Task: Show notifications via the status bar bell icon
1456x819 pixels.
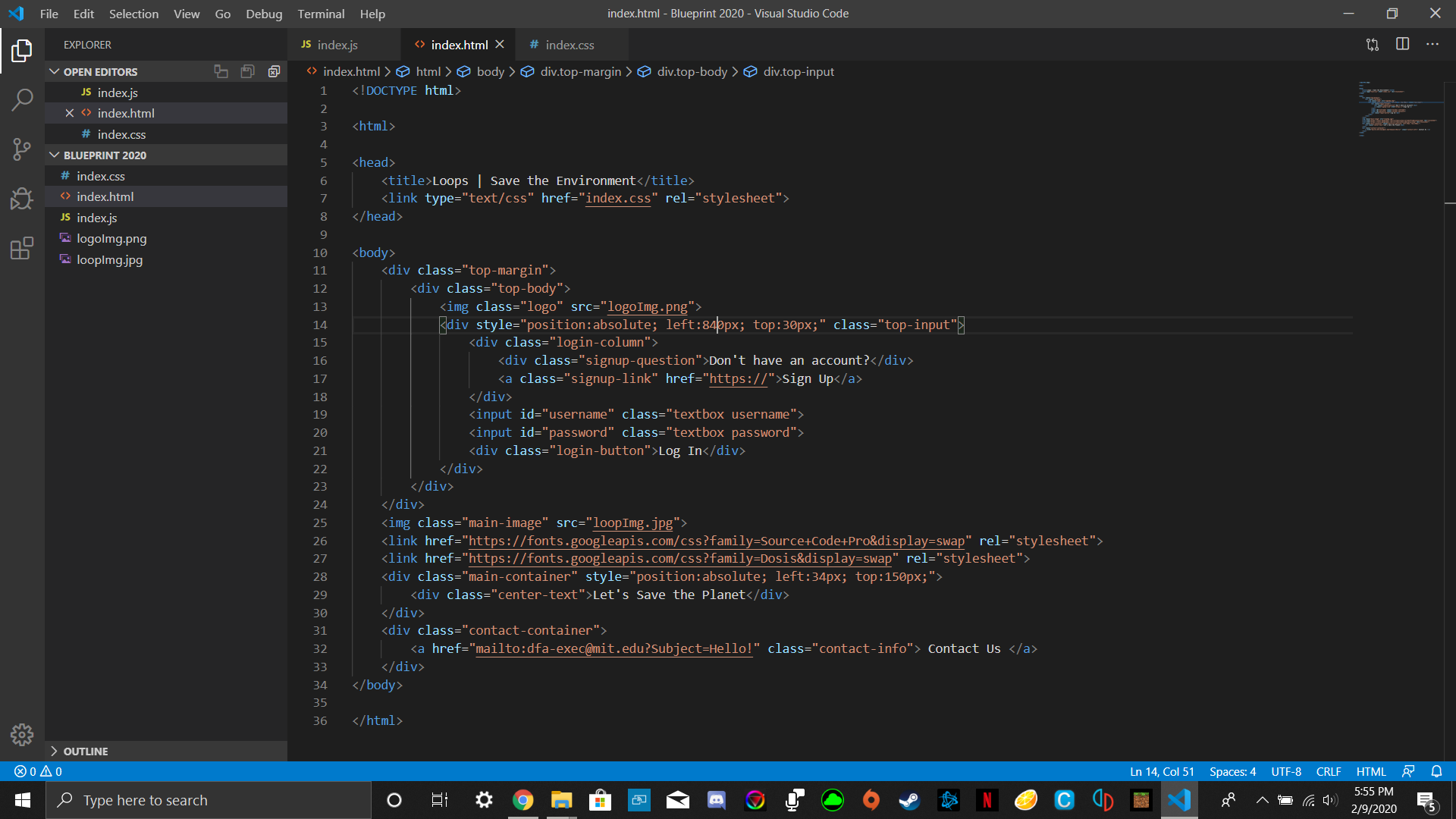Action: pos(1436,771)
